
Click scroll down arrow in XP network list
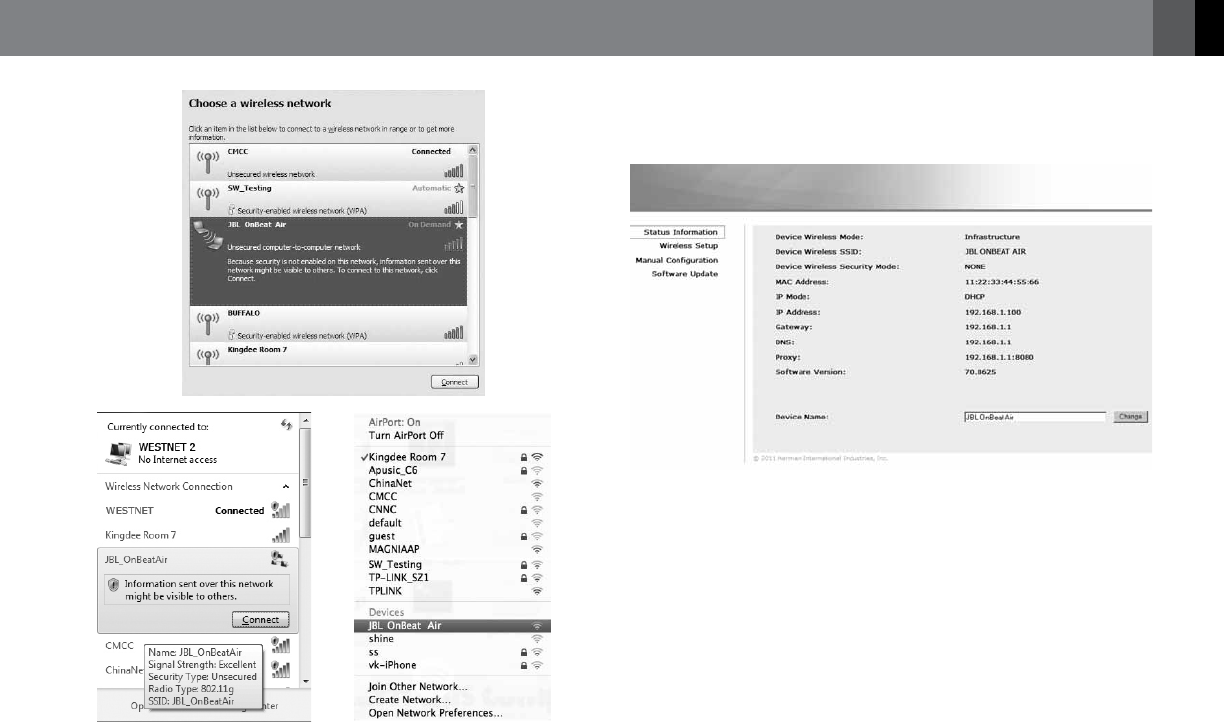(474, 360)
